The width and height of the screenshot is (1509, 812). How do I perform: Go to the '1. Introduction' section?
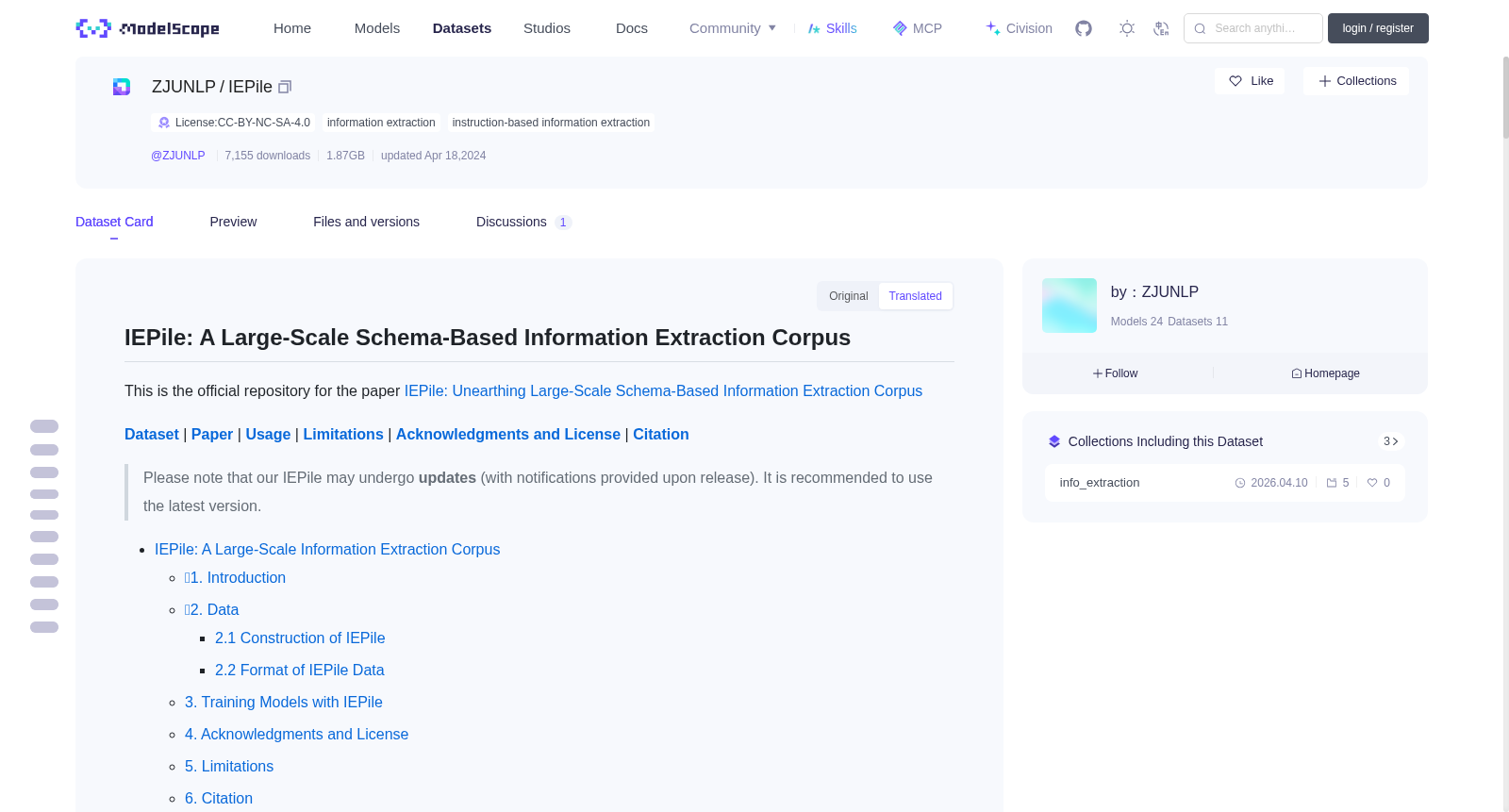coord(235,577)
